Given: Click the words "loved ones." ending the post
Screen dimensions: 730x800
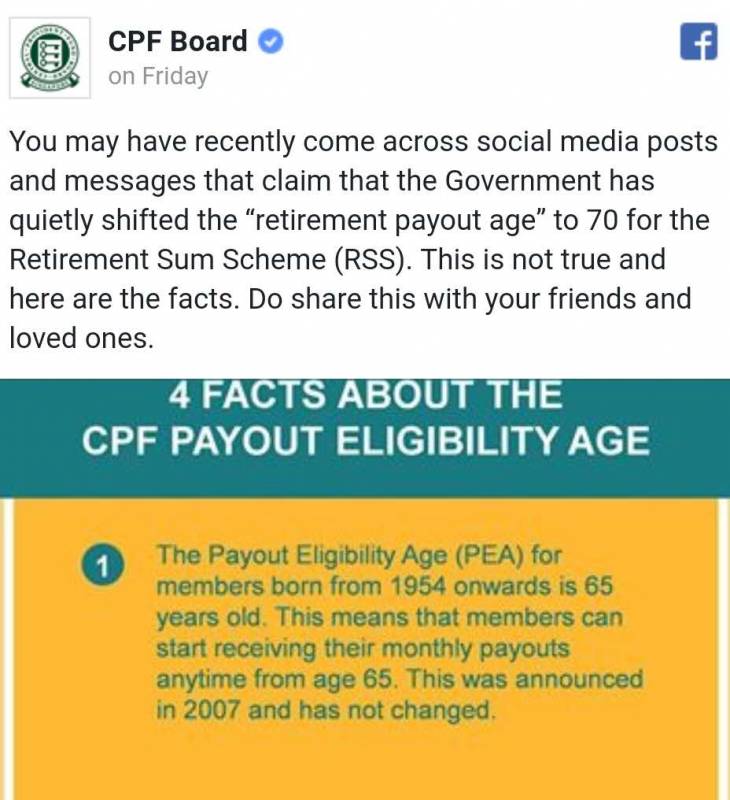Looking at the screenshot, I should 82,338.
